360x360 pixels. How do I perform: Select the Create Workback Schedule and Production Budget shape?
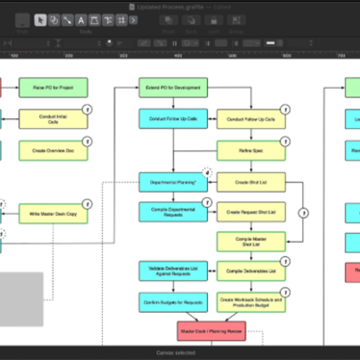tap(251, 302)
